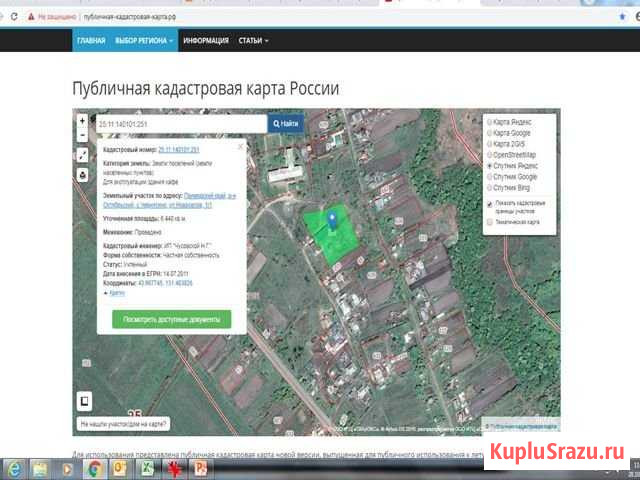Zoom out the map with minus button
640x480 pixels.
[82, 135]
